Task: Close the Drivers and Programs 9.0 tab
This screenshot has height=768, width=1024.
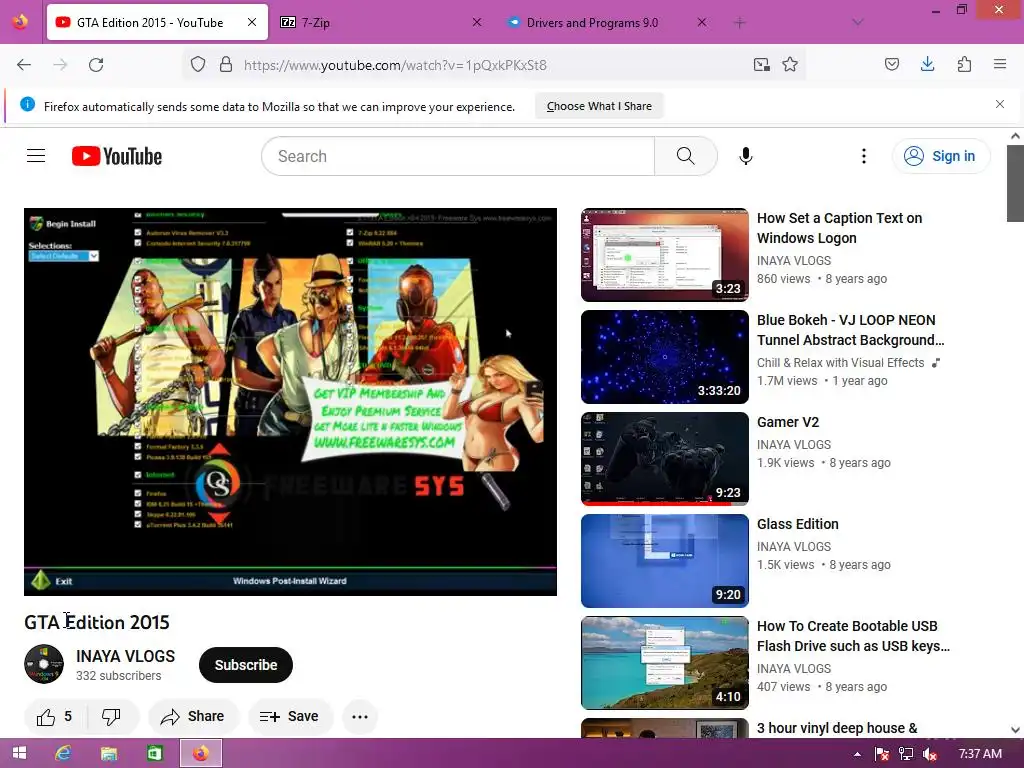Action: tap(701, 22)
